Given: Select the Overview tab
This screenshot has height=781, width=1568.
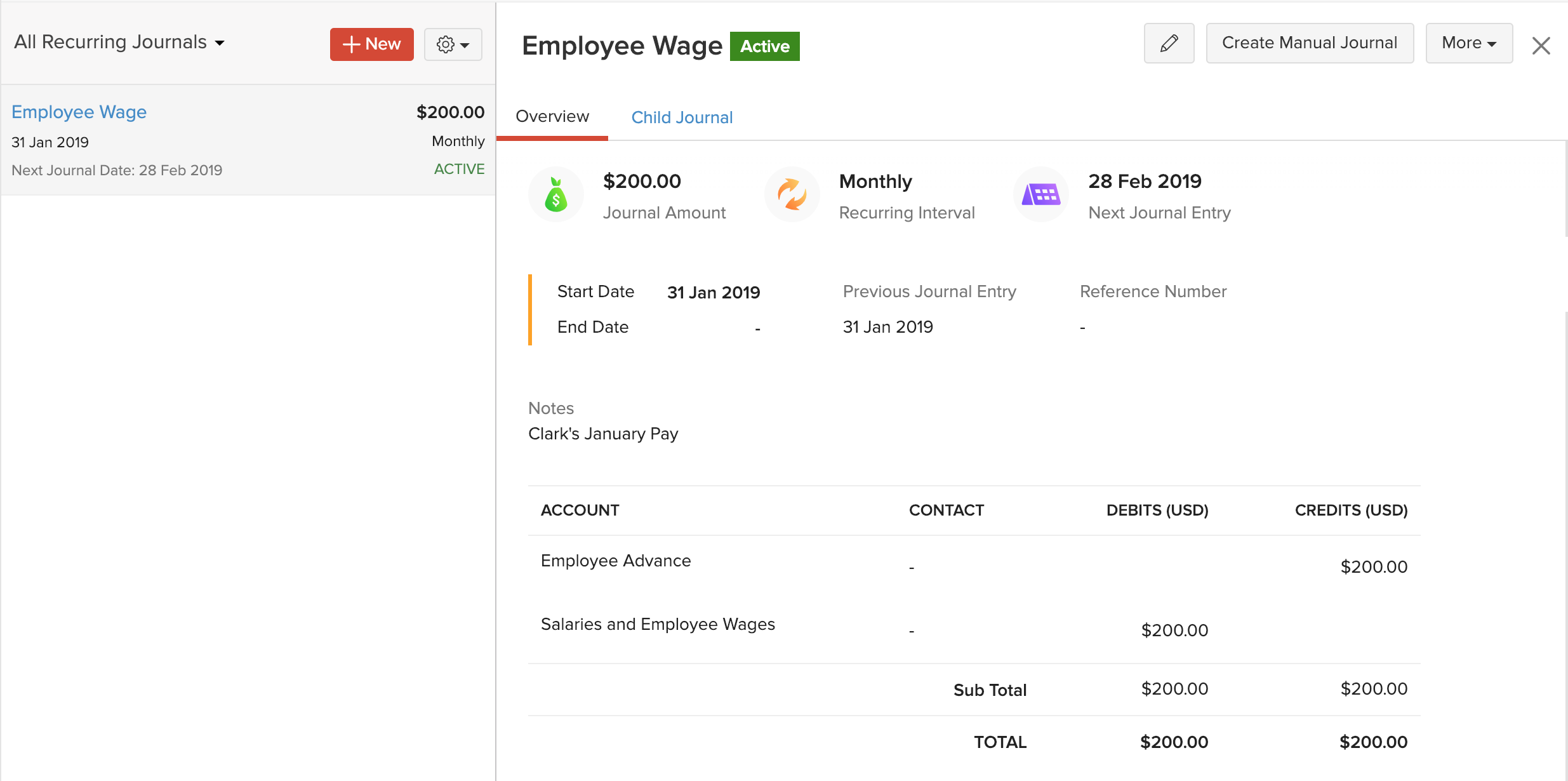Looking at the screenshot, I should [x=552, y=117].
